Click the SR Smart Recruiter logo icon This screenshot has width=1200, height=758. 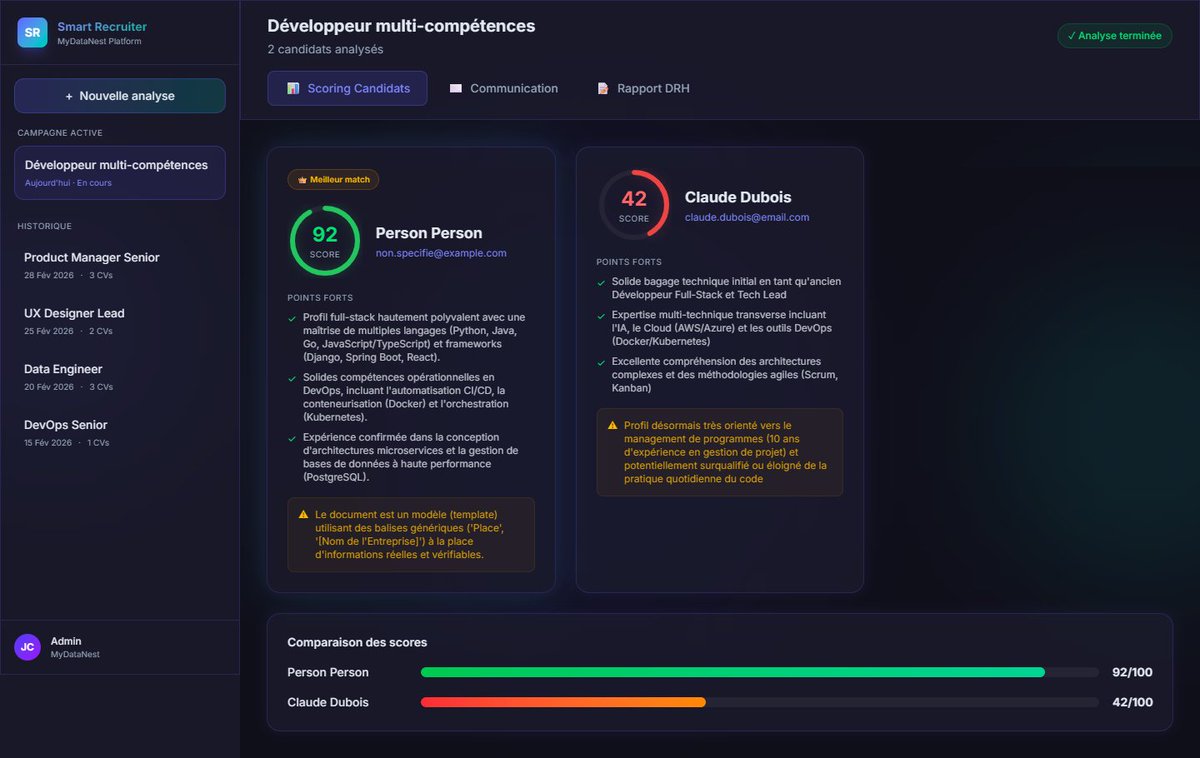[32, 32]
